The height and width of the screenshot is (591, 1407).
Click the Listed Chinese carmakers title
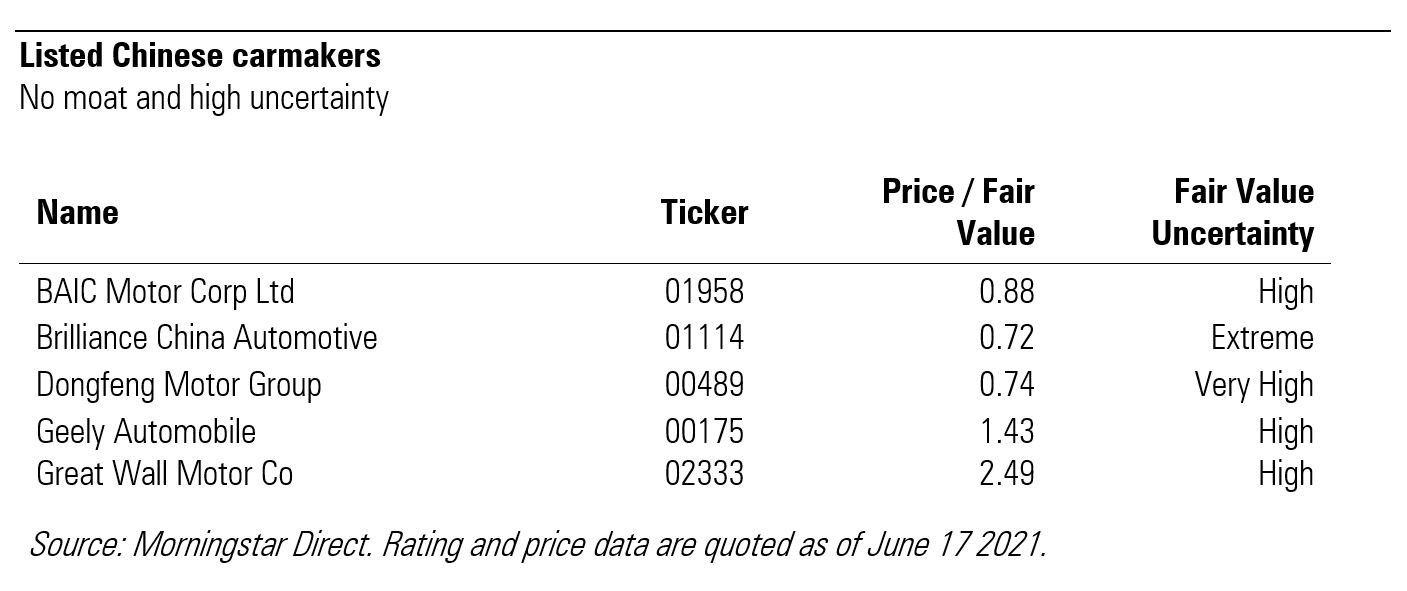(200, 56)
